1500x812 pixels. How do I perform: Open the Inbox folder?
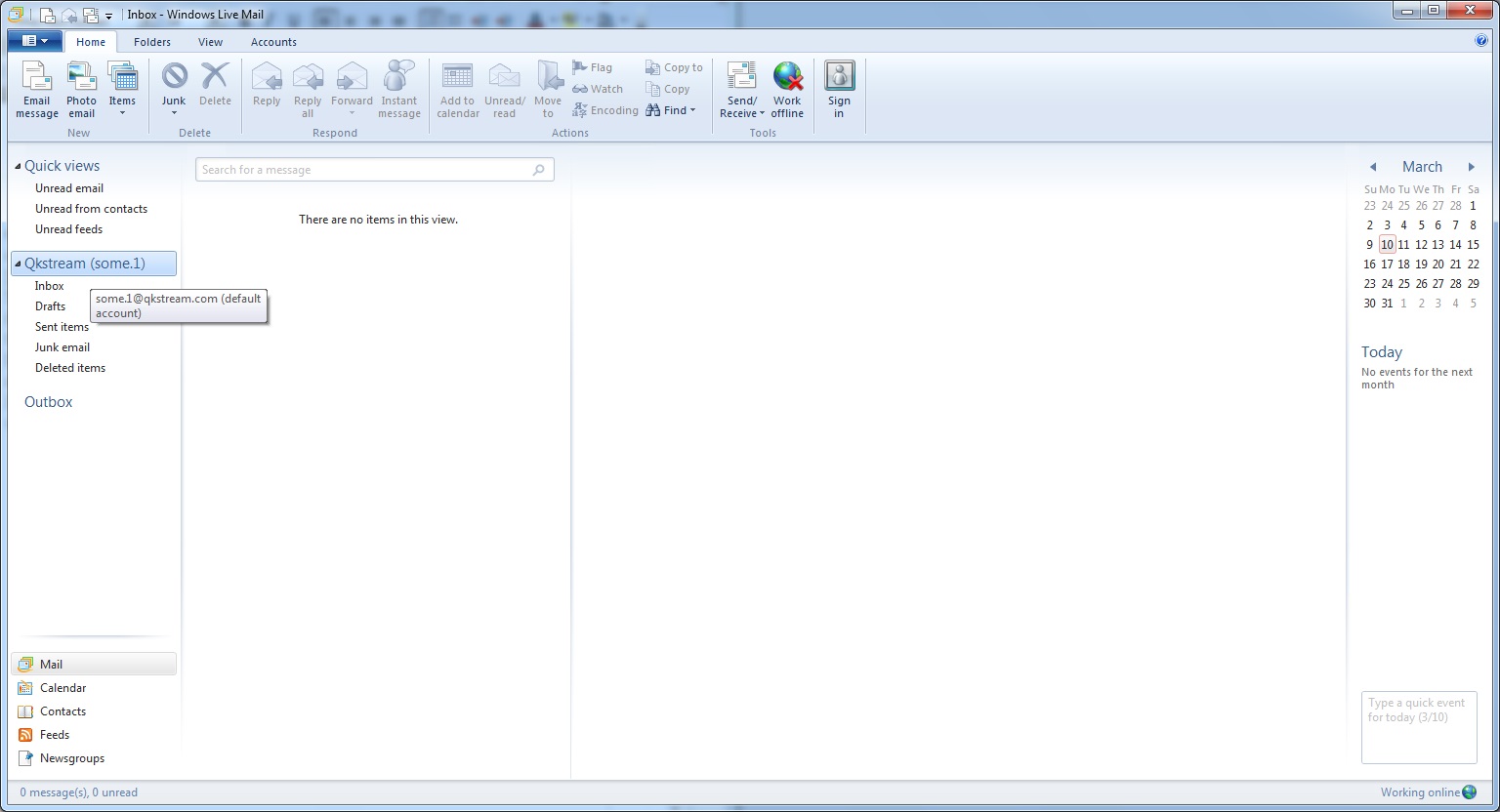tap(50, 286)
